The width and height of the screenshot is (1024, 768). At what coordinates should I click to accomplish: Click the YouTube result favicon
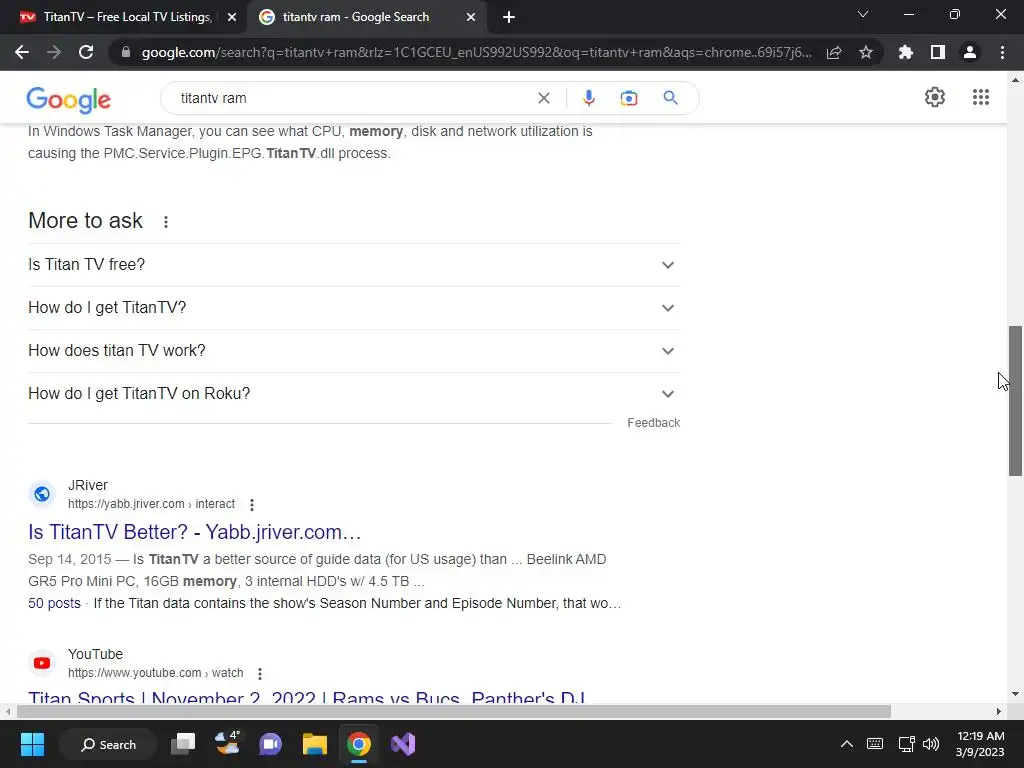click(42, 663)
